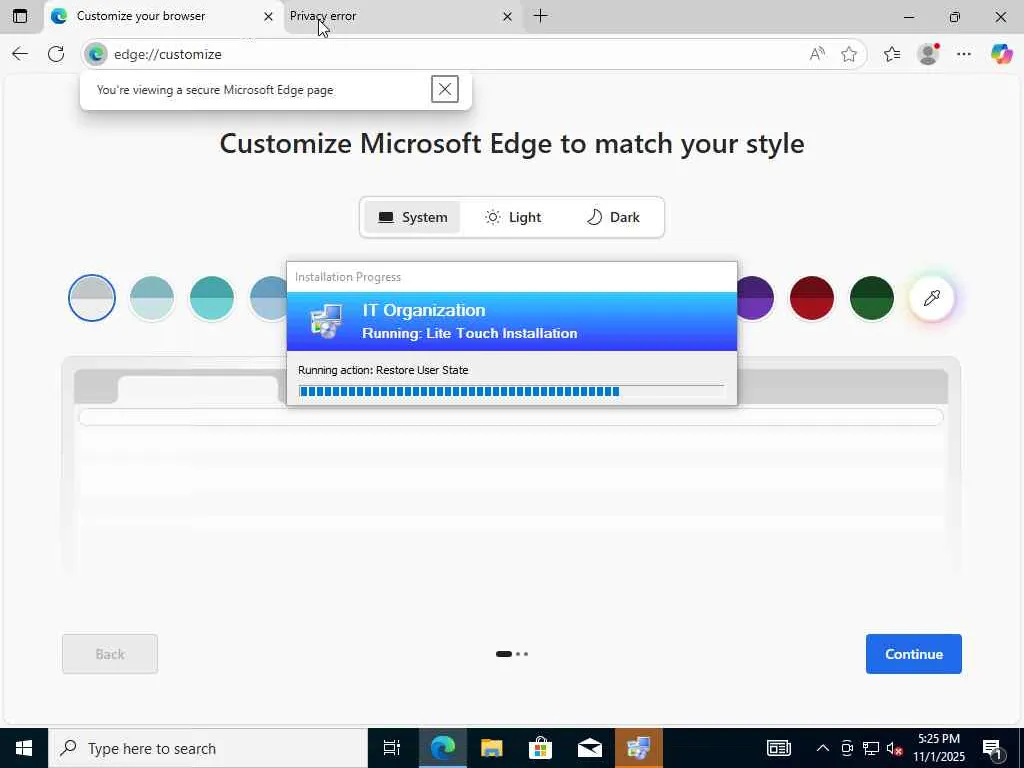Click the Type here to search box
The width and height of the screenshot is (1024, 768).
[208, 748]
